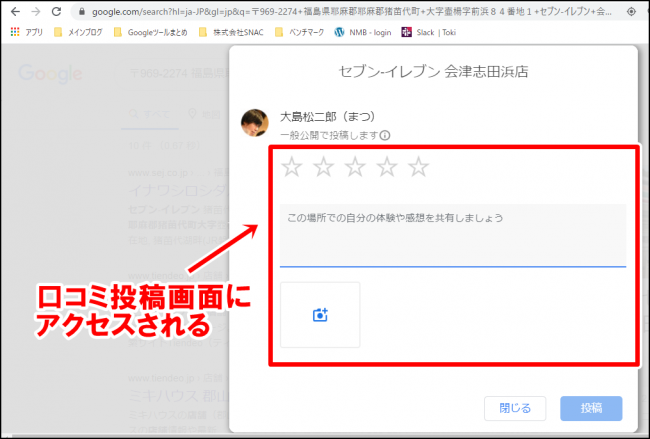Rate three stars in the review dialog

tap(355, 167)
